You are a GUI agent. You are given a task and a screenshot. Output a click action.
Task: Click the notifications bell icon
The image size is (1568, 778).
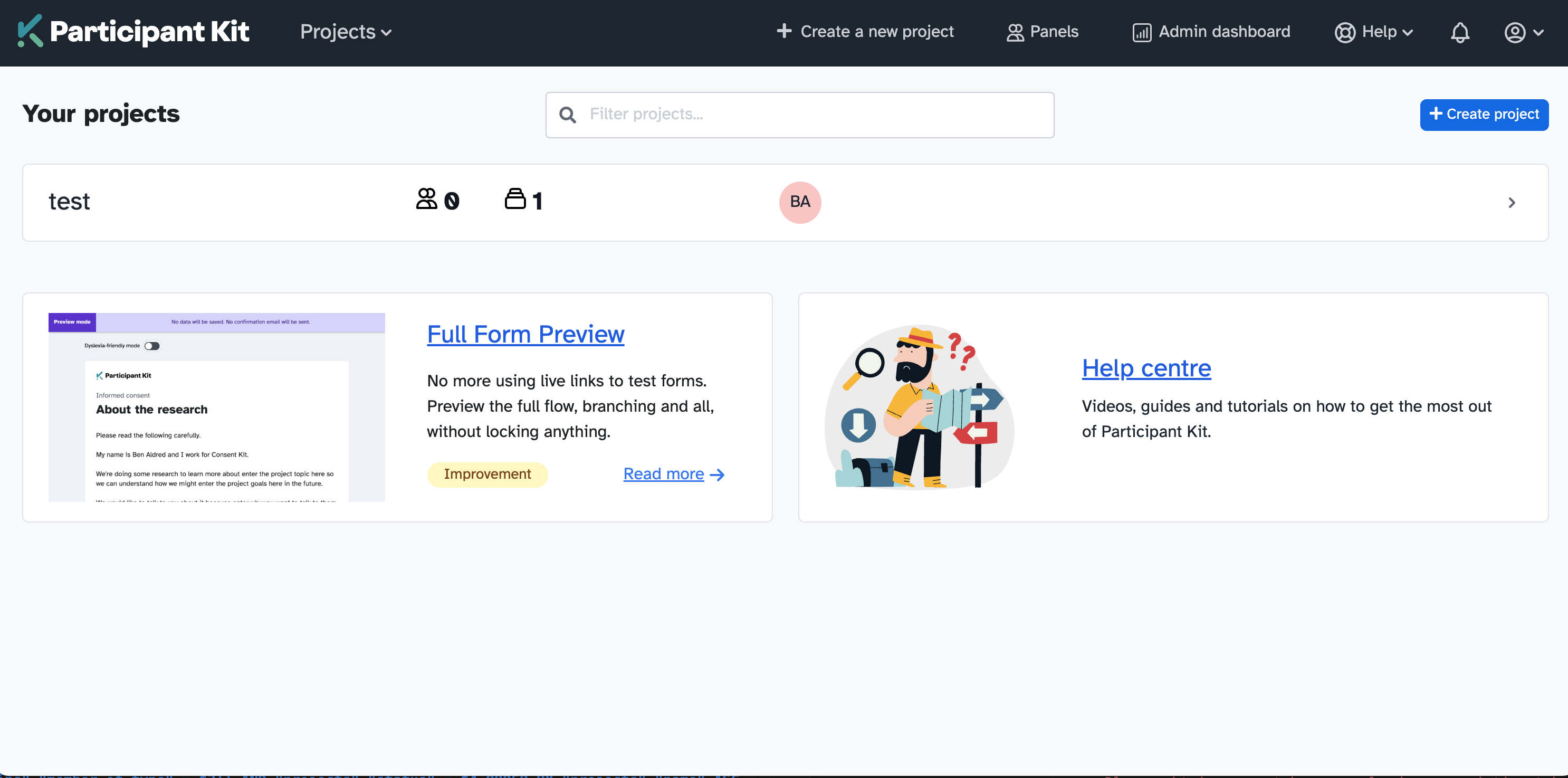[x=1460, y=32]
